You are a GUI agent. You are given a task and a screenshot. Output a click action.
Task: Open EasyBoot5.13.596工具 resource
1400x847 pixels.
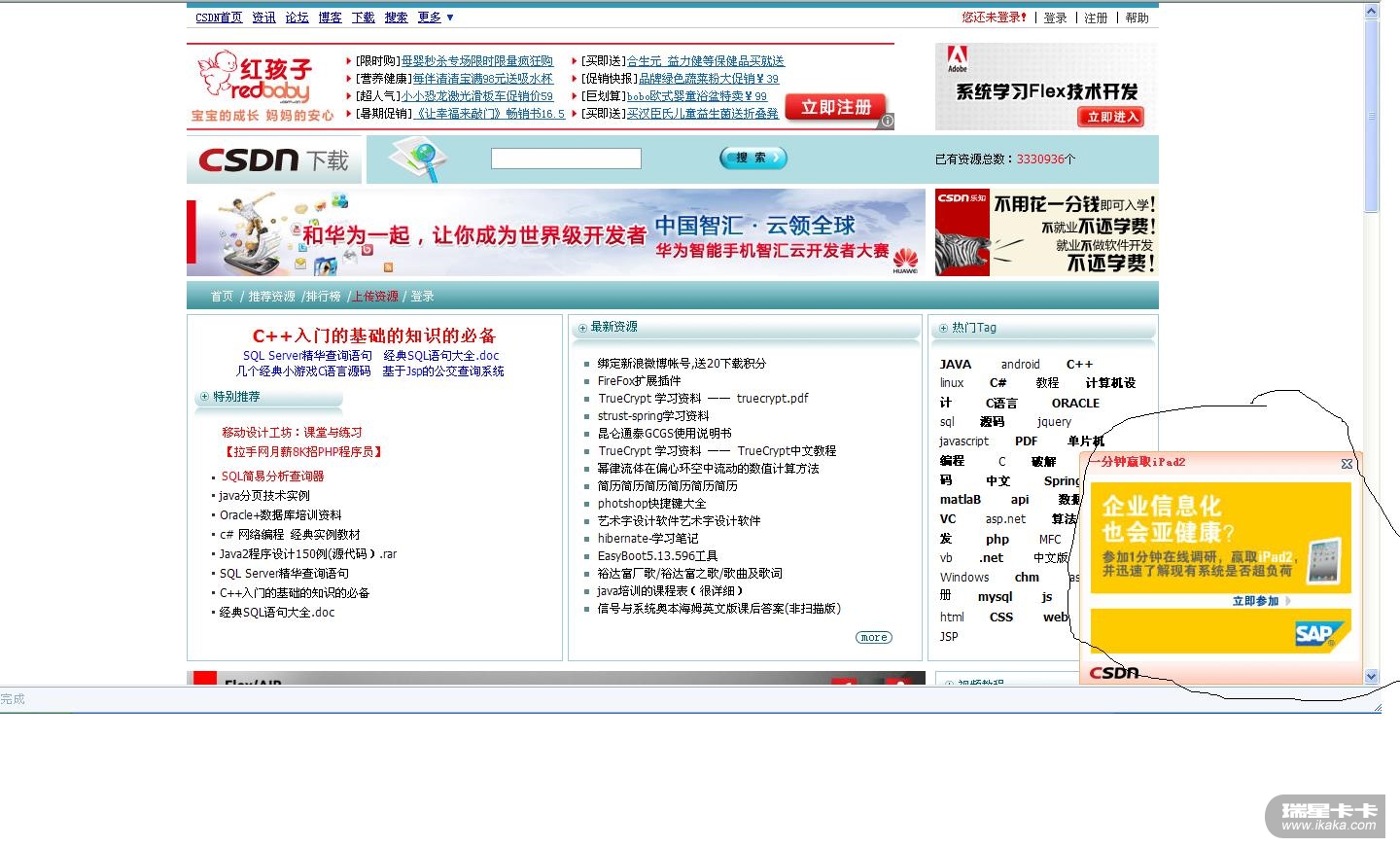658,556
